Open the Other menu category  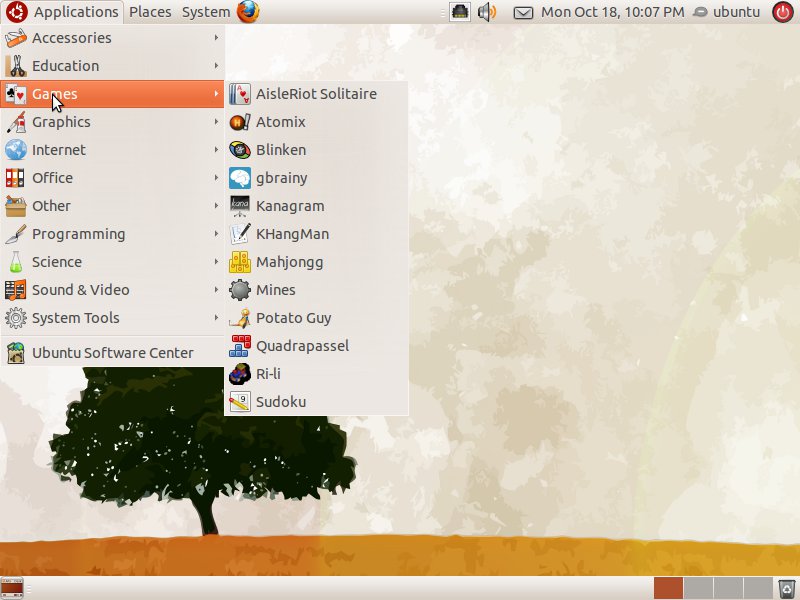click(x=112, y=206)
